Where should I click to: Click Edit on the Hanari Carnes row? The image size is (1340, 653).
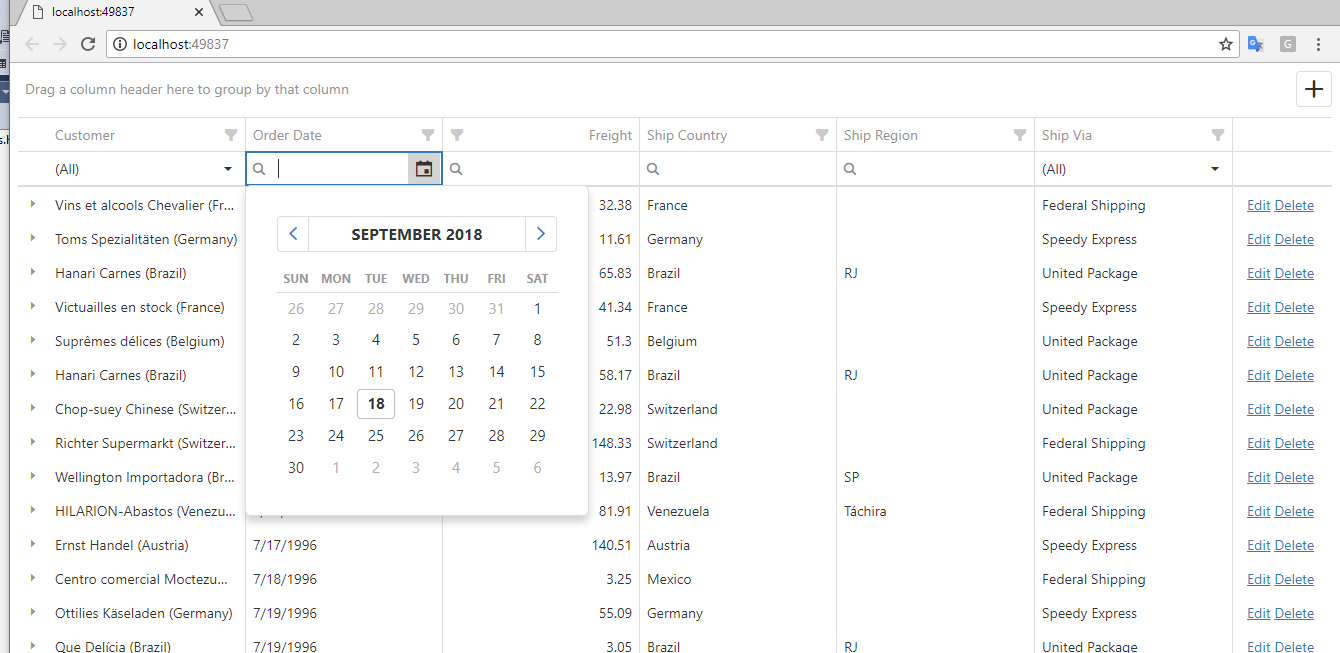point(1258,273)
